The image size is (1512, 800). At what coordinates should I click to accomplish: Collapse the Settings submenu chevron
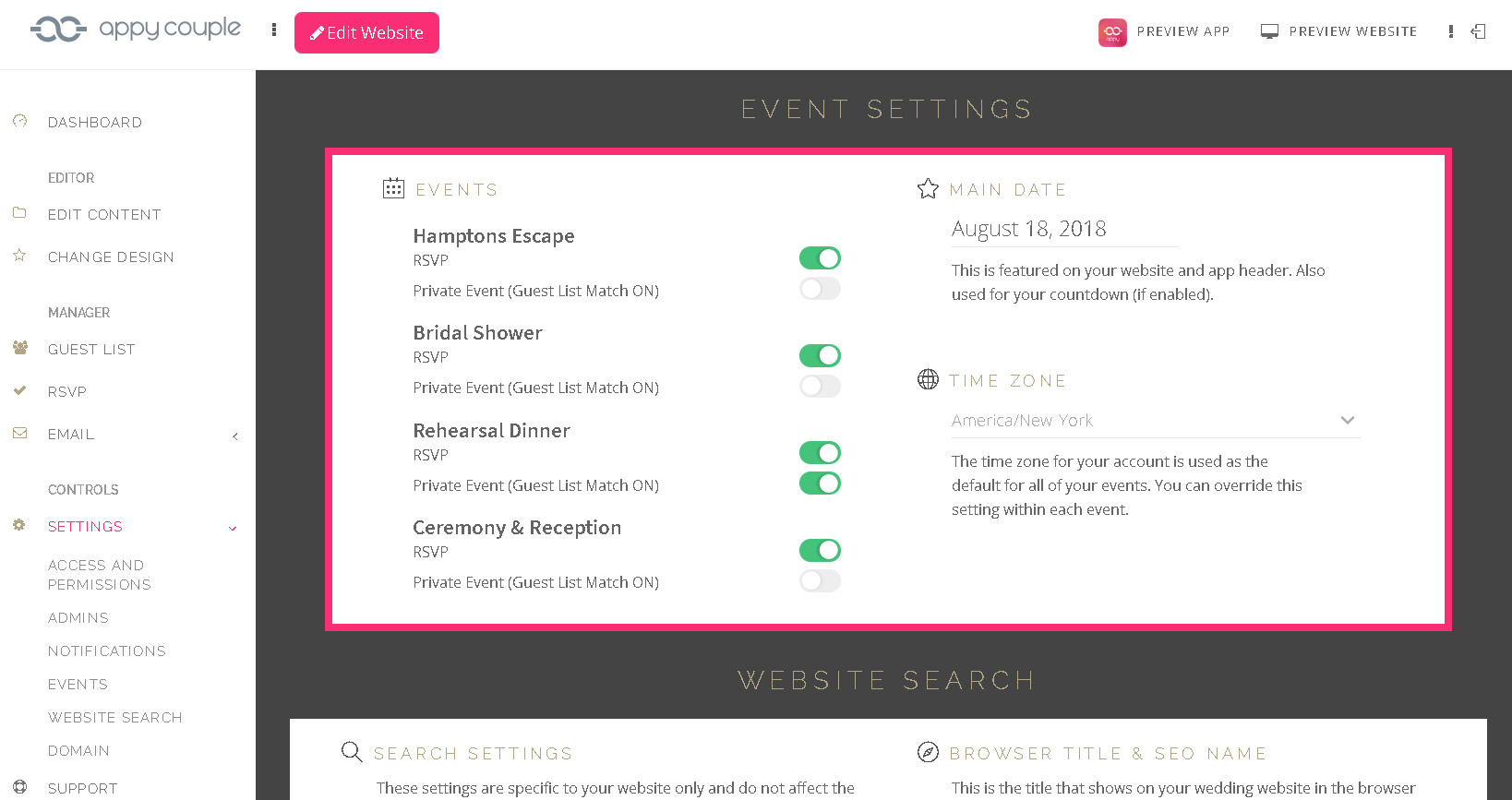click(233, 528)
